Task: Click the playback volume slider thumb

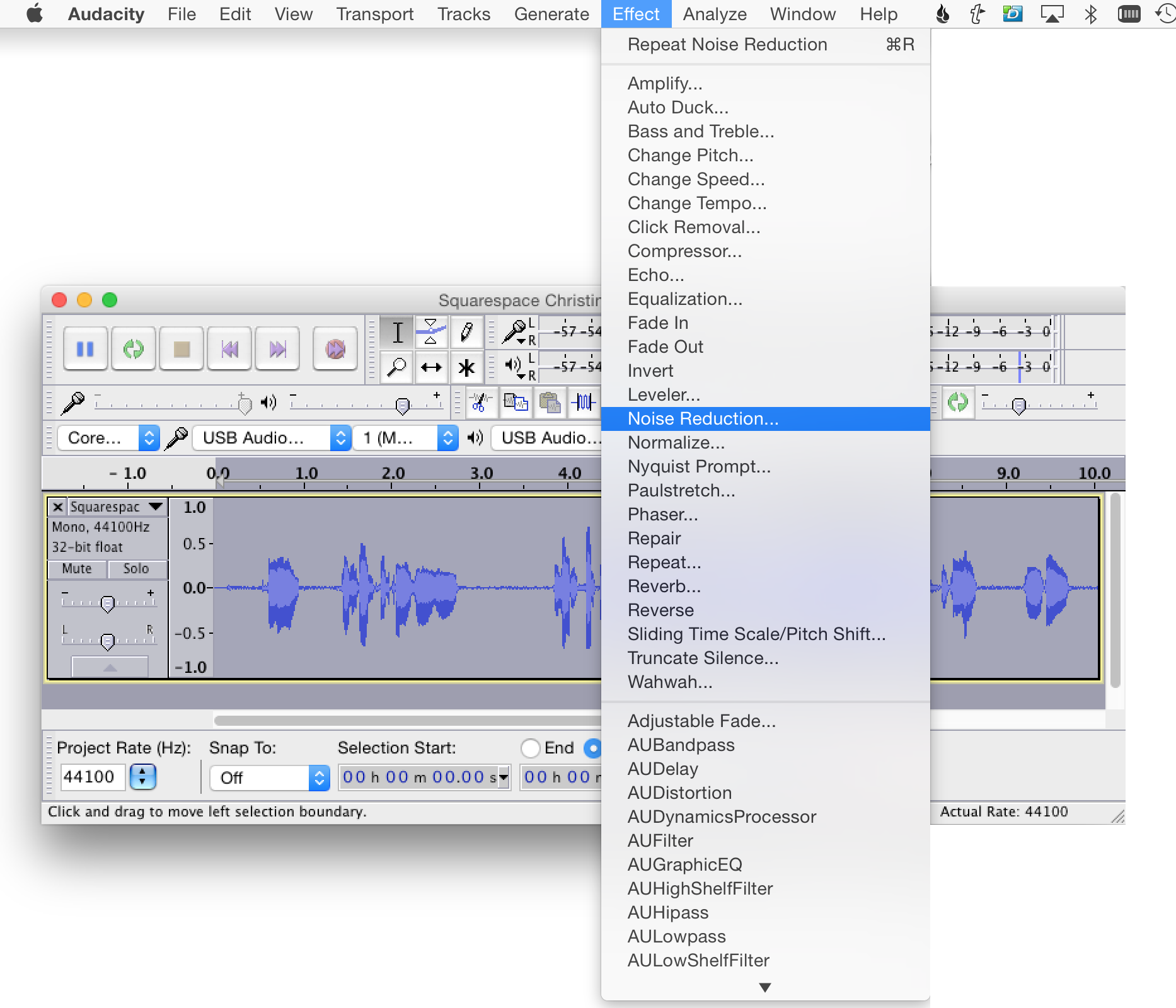Action: click(x=402, y=406)
